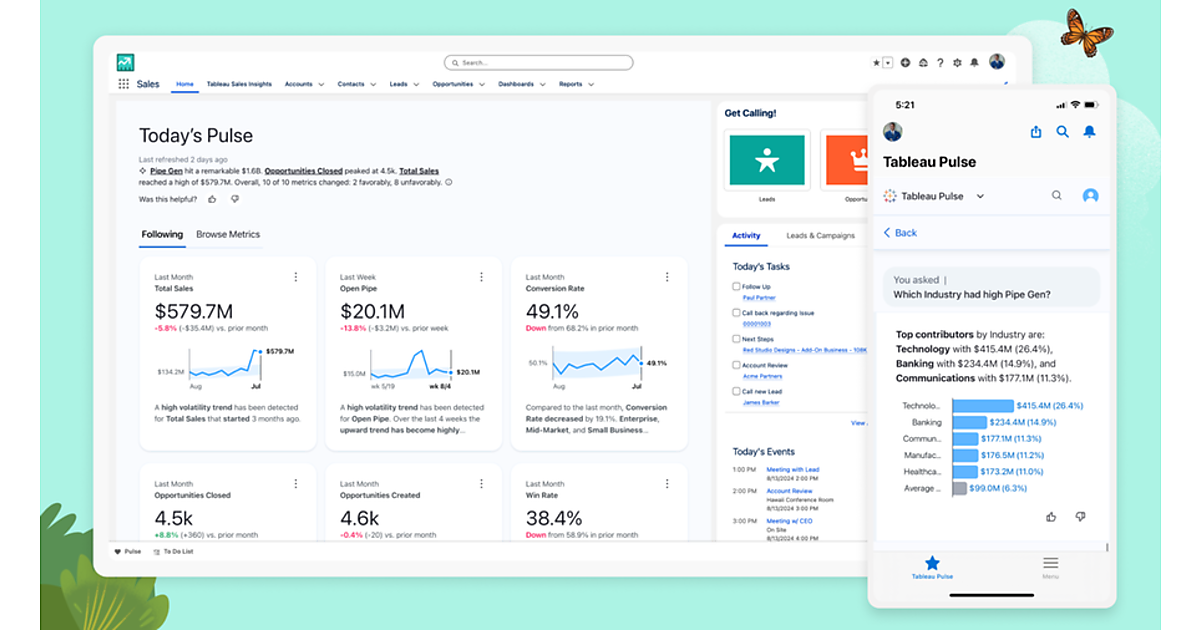Click the info icon after the Pulse summary

[x=448, y=182]
